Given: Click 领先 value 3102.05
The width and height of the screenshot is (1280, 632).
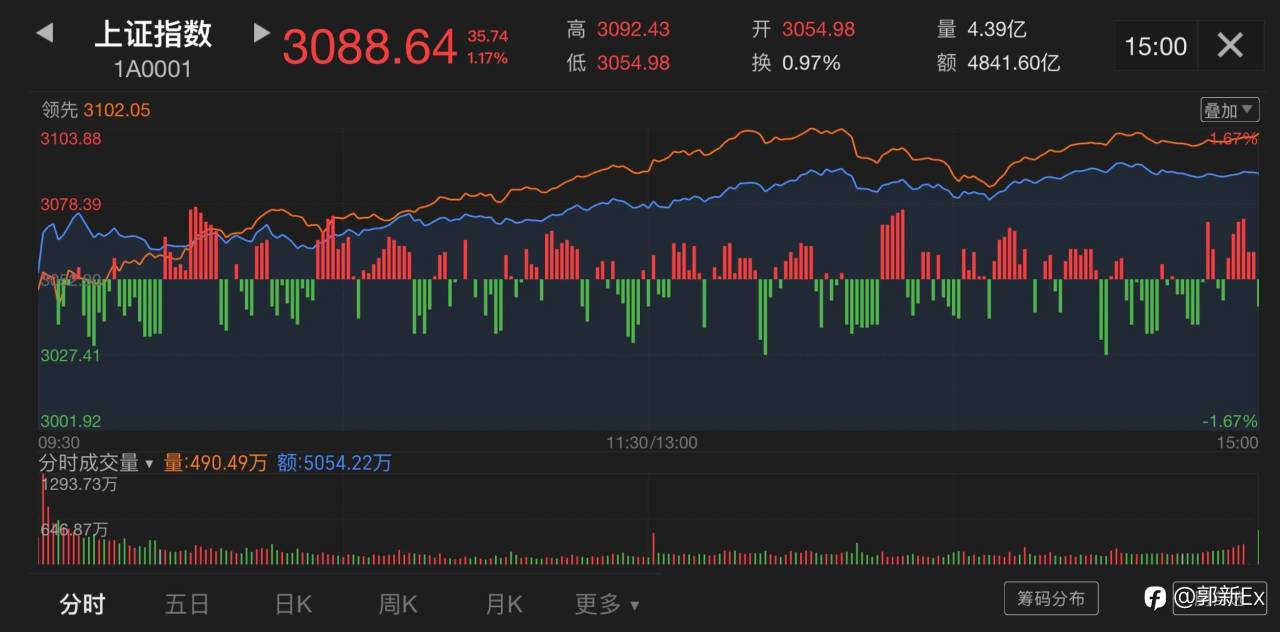Looking at the screenshot, I should point(117,110).
